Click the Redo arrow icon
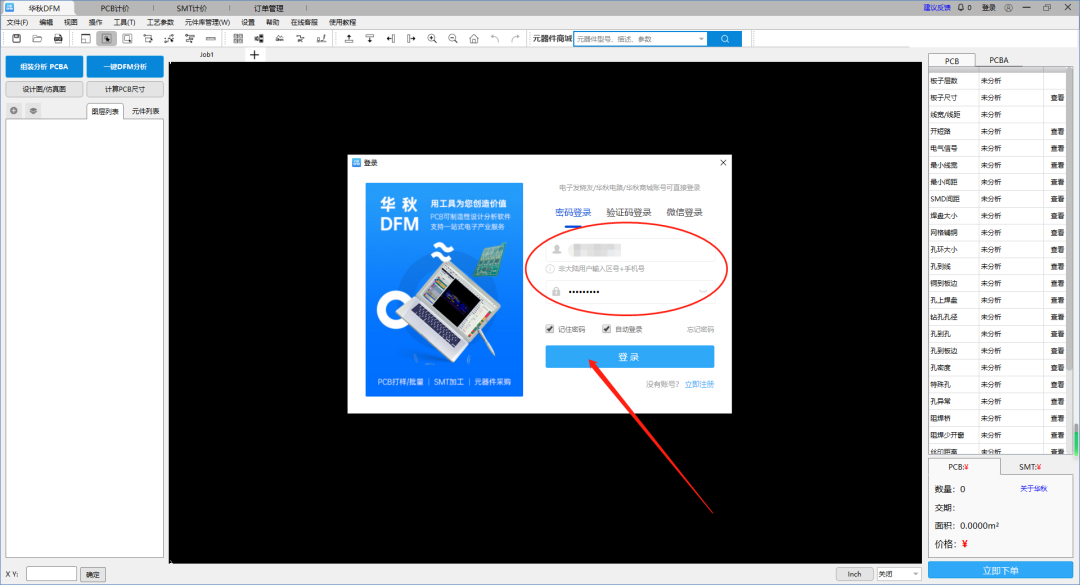 pos(515,39)
